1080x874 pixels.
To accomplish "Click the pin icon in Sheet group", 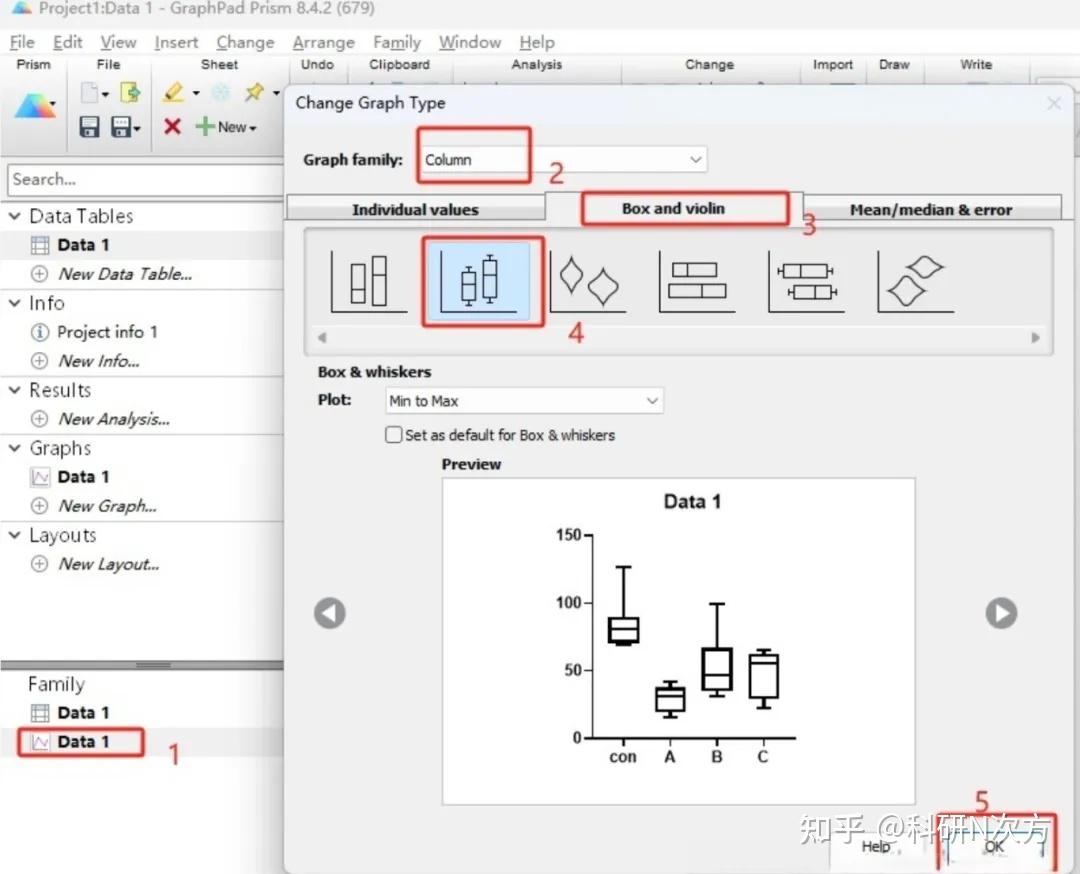I will 255,92.
